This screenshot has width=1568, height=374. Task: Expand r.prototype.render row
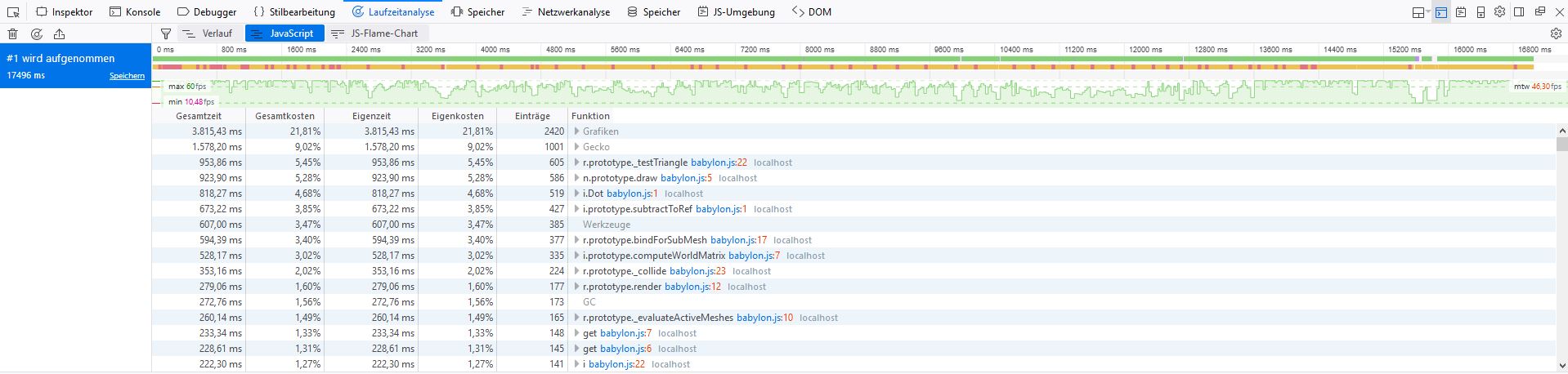point(576,287)
